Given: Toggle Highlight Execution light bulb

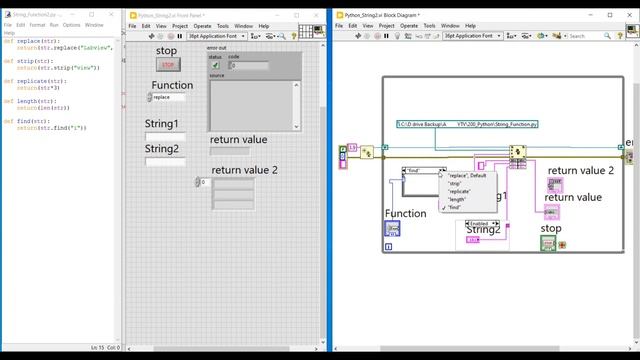Looking at the screenshot, I should [x=397, y=36].
